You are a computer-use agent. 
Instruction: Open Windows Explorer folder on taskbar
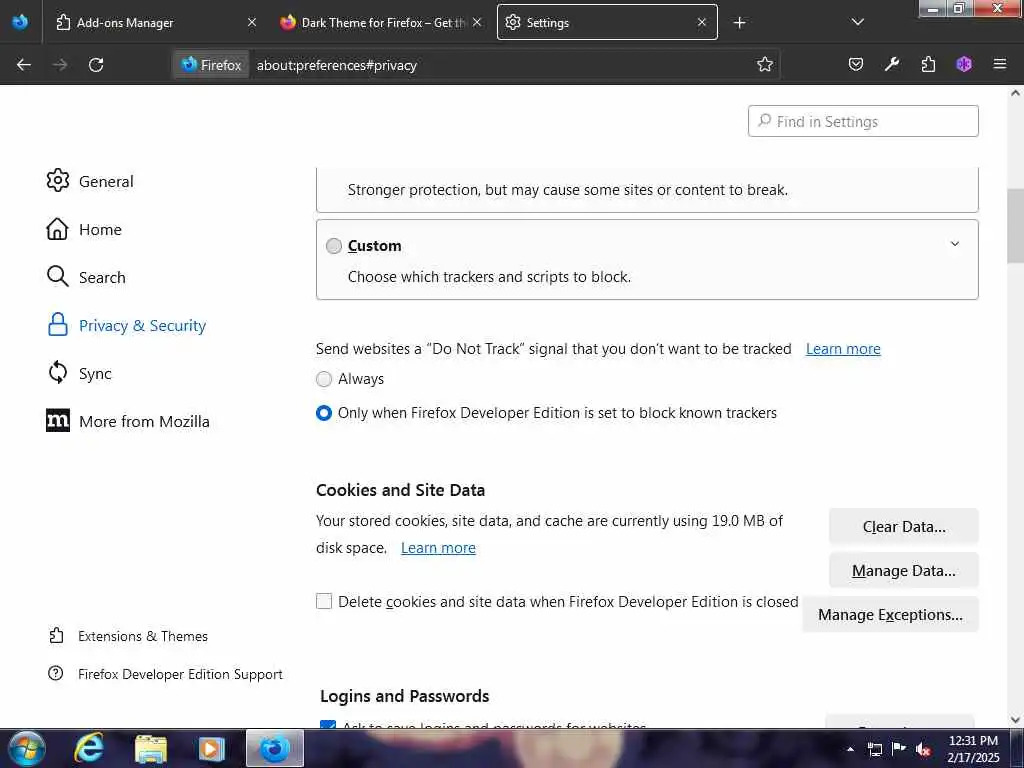click(x=151, y=748)
